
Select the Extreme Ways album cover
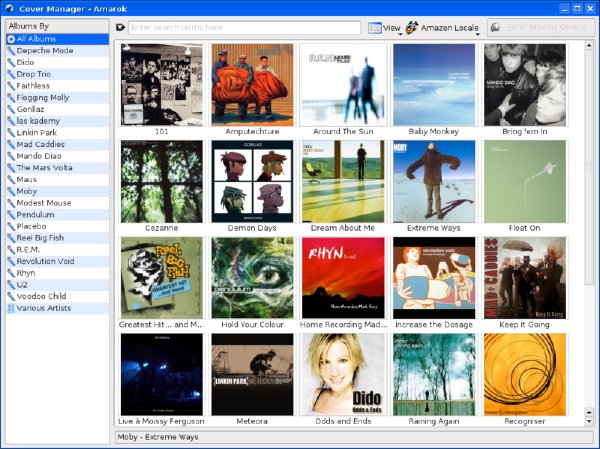click(x=434, y=181)
